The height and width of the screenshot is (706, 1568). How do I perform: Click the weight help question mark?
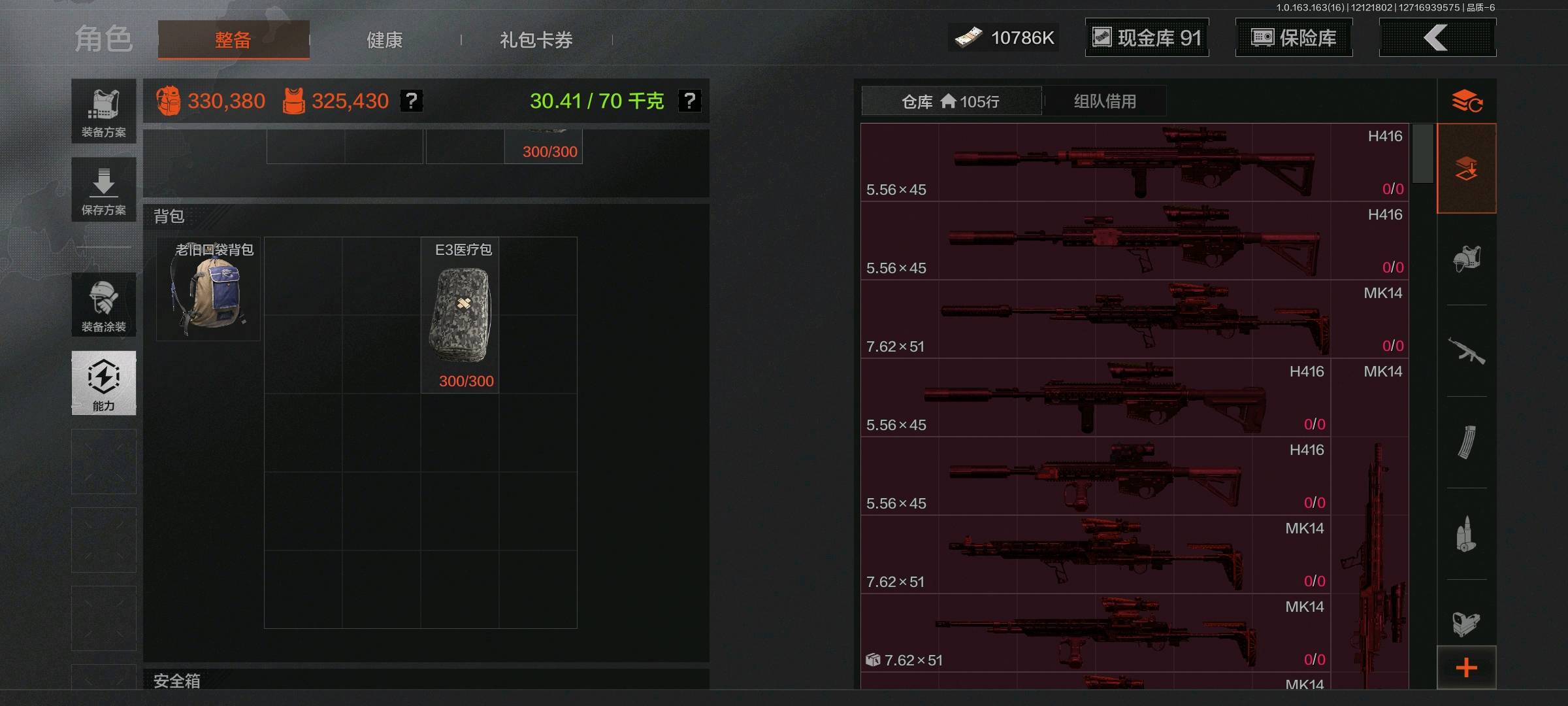tap(689, 101)
